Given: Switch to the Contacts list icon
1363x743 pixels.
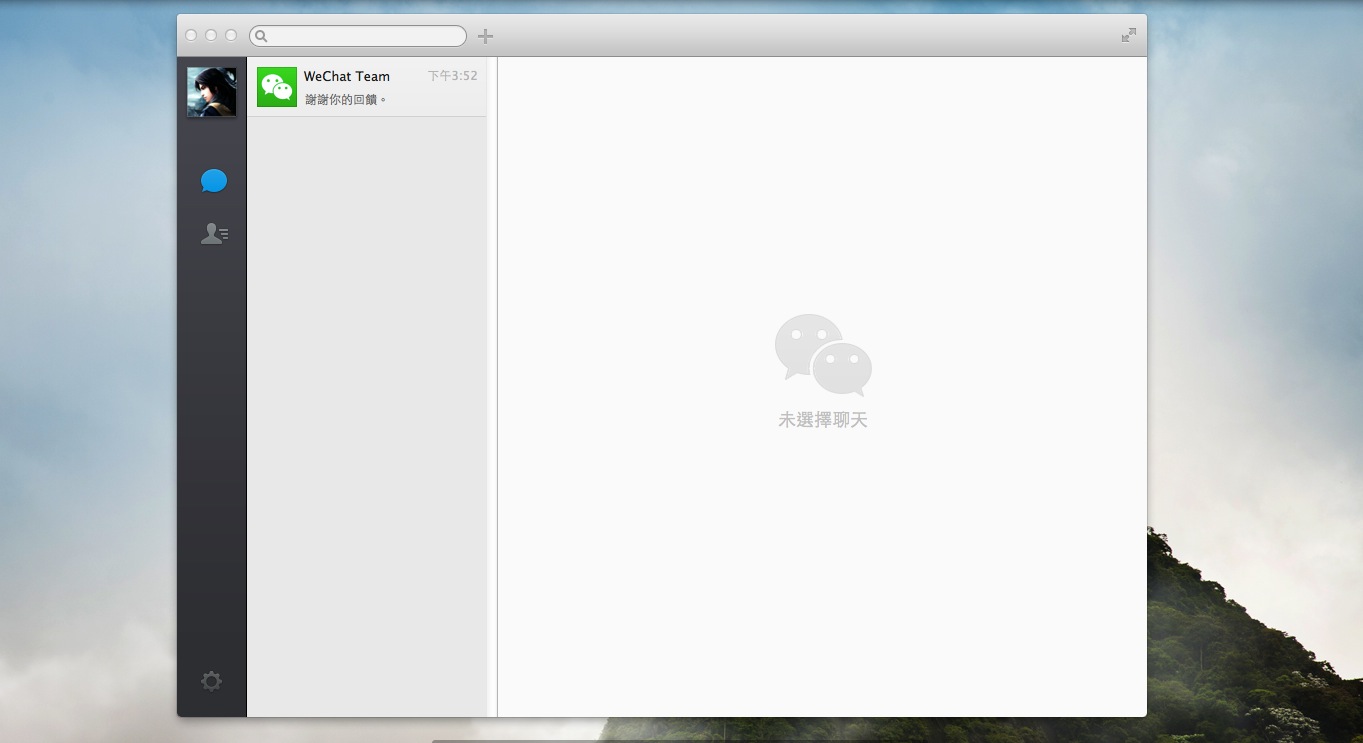Looking at the screenshot, I should coord(213,234).
